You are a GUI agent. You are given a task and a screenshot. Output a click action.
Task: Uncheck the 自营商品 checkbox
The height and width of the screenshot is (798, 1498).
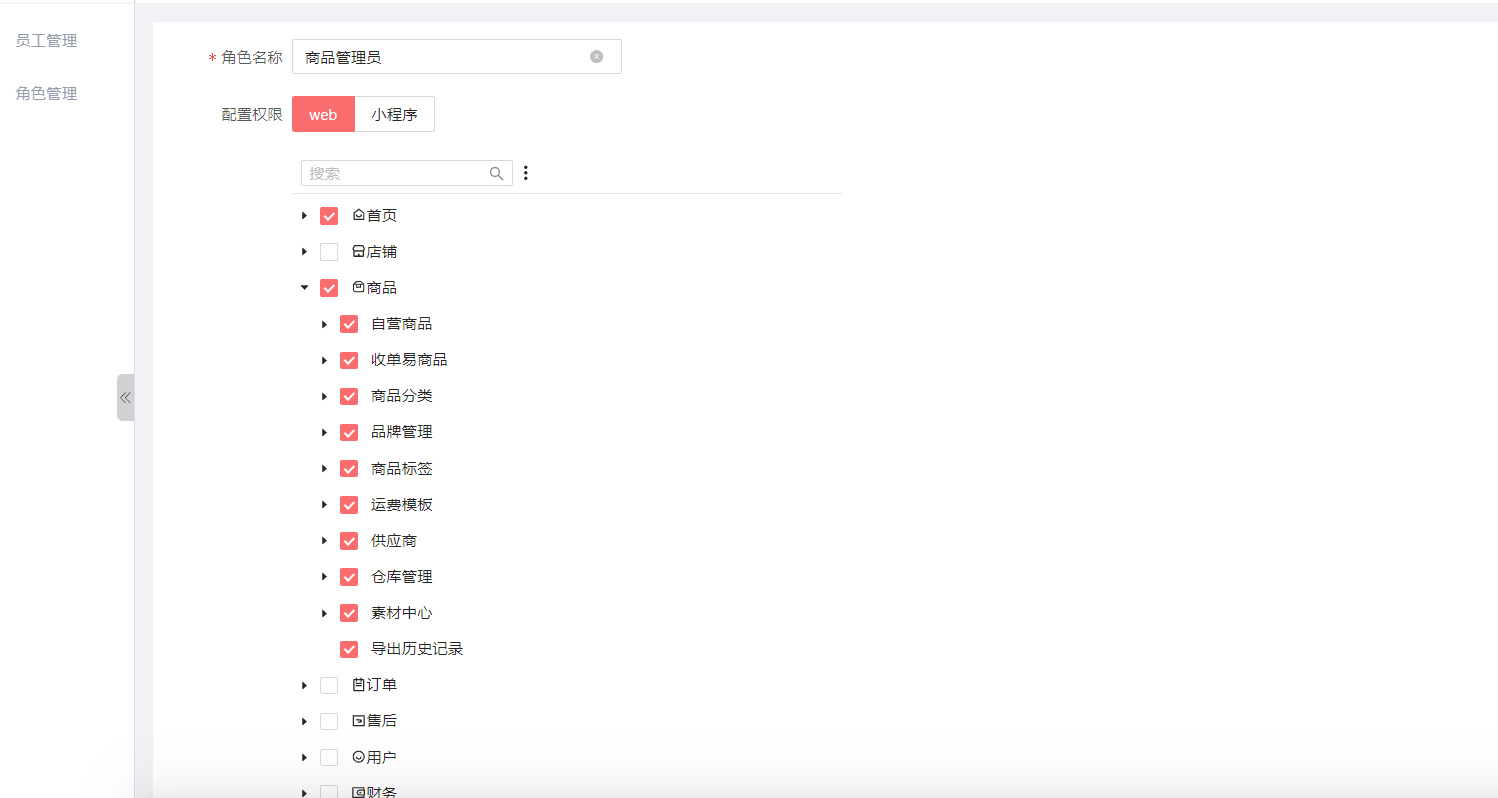click(x=349, y=324)
